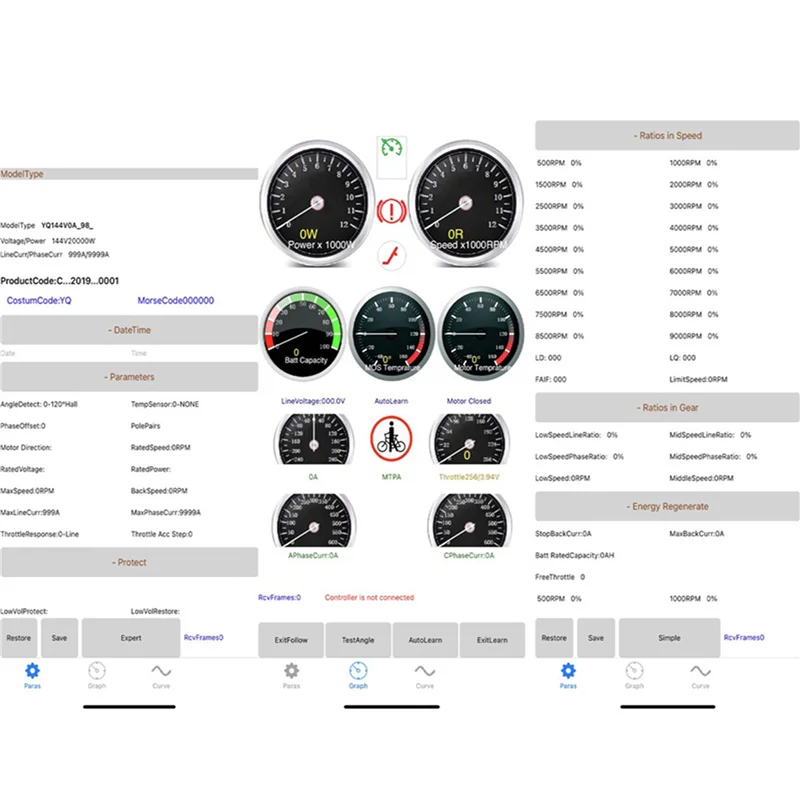The height and width of the screenshot is (800, 800).
Task: Collapse the Ratios in Speed section
Action: (x=668, y=135)
